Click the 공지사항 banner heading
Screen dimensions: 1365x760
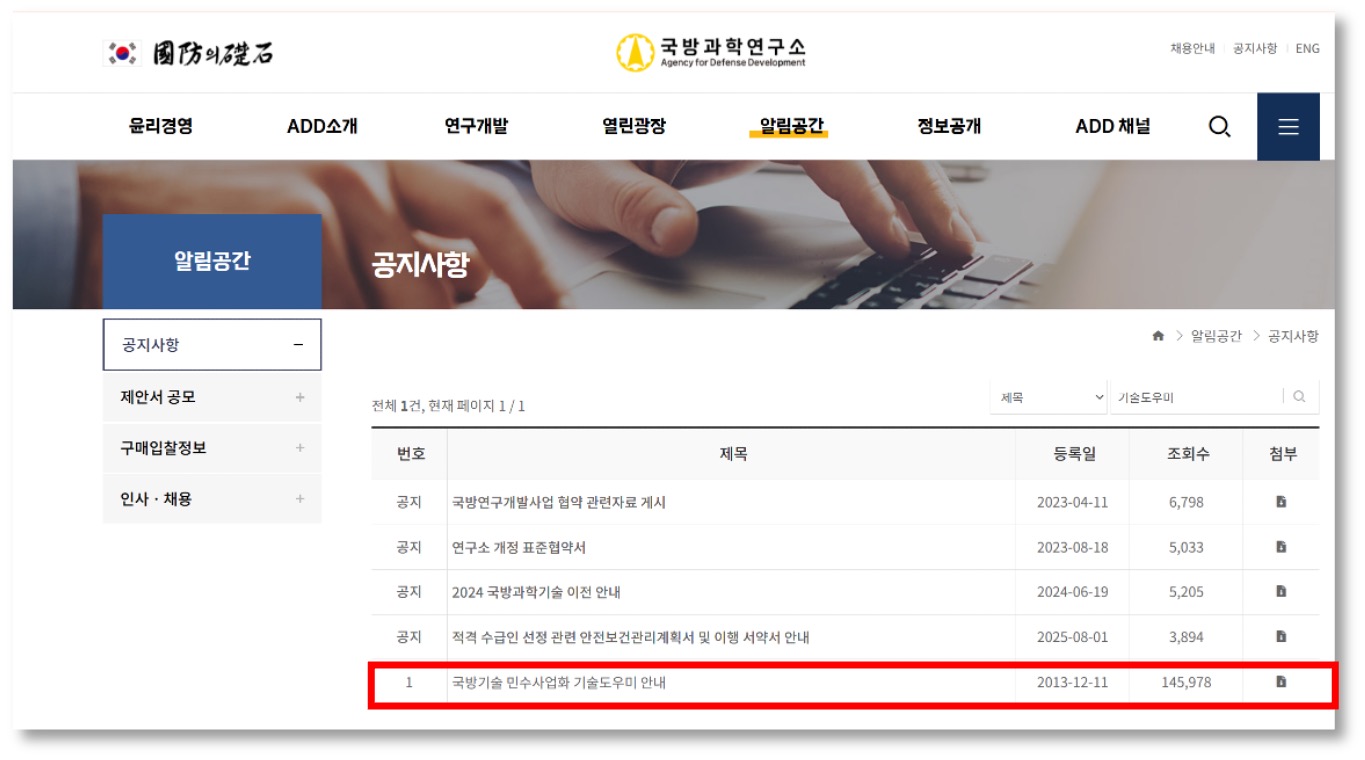[x=420, y=264]
